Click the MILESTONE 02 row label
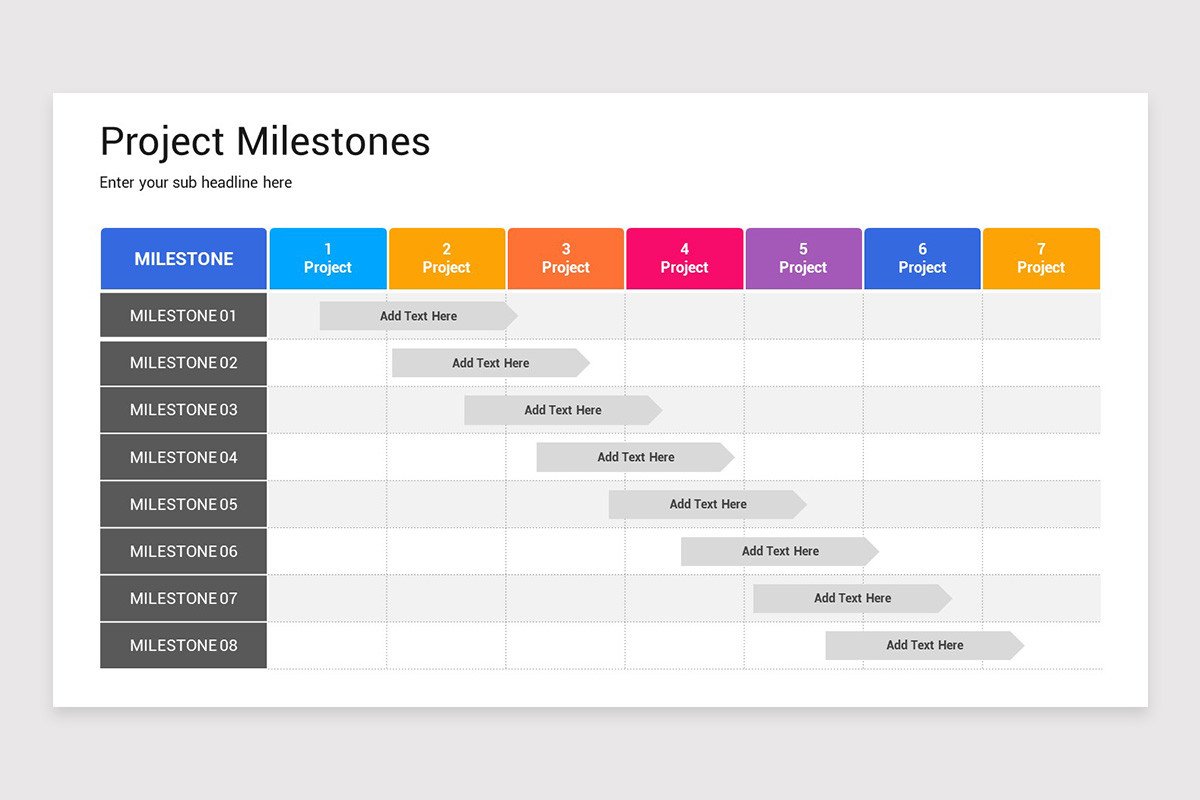Image resolution: width=1200 pixels, height=800 pixels. (x=184, y=363)
